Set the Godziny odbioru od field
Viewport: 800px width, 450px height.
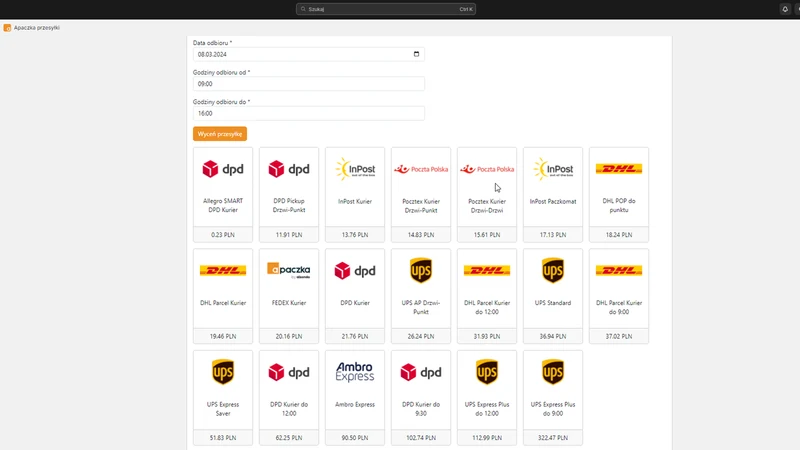(309, 84)
